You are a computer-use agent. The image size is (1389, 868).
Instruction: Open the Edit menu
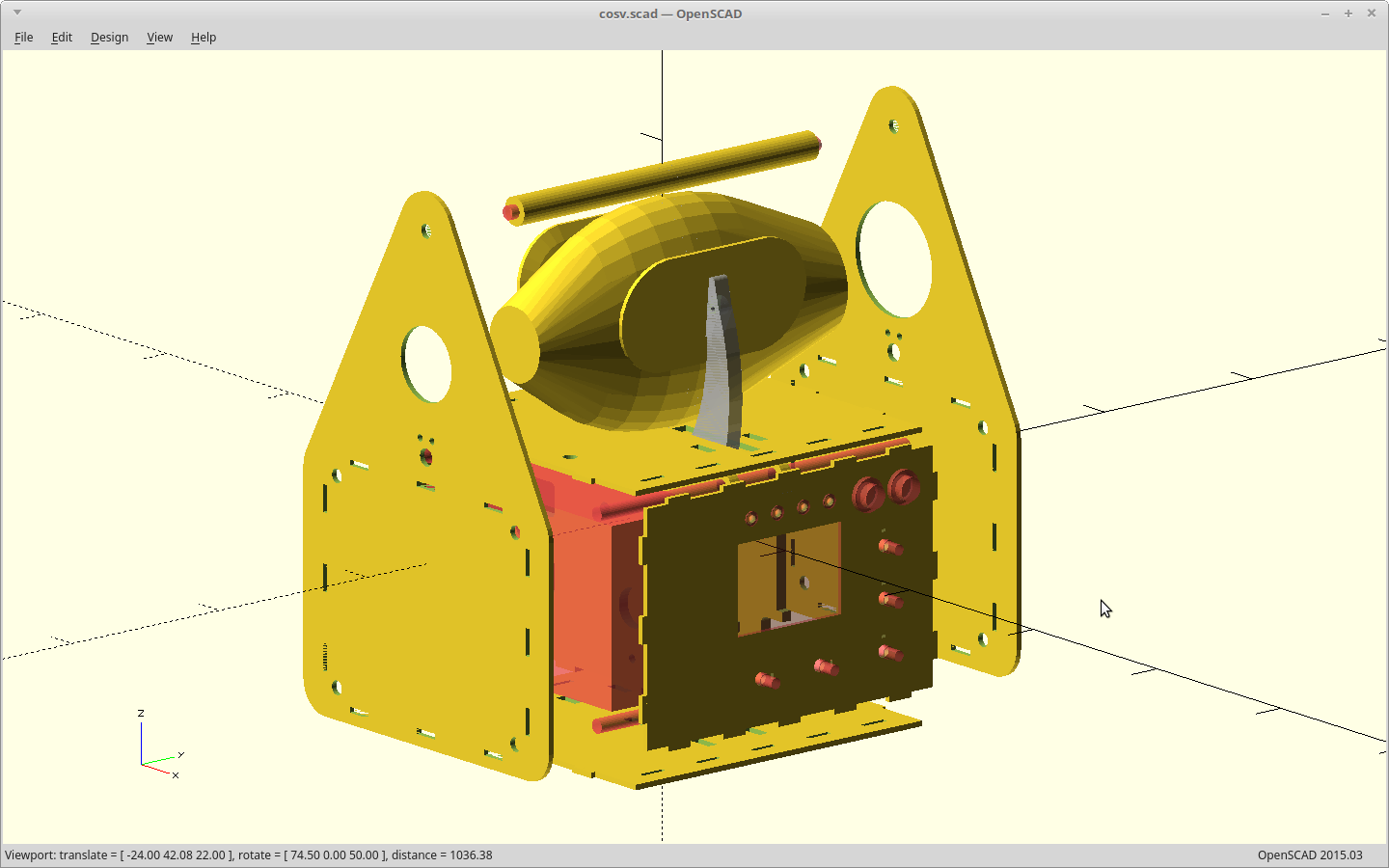(62, 38)
